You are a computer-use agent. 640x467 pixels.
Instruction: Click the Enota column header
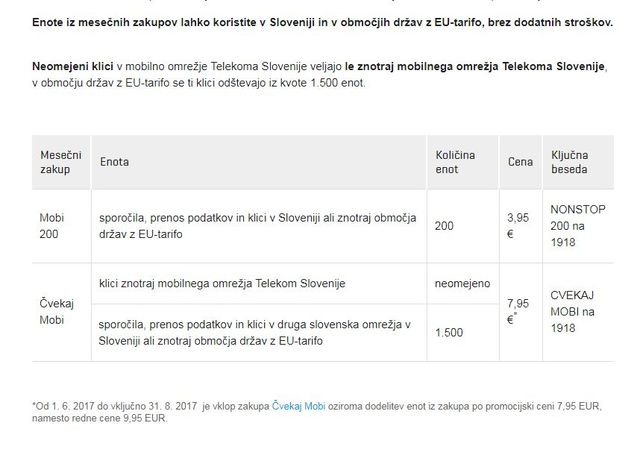tap(259, 162)
